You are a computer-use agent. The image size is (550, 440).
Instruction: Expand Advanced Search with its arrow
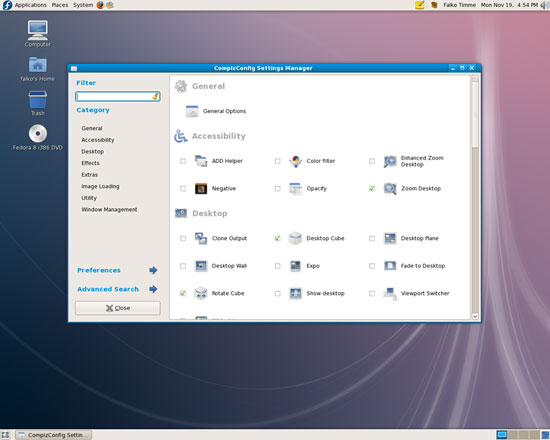pos(153,289)
